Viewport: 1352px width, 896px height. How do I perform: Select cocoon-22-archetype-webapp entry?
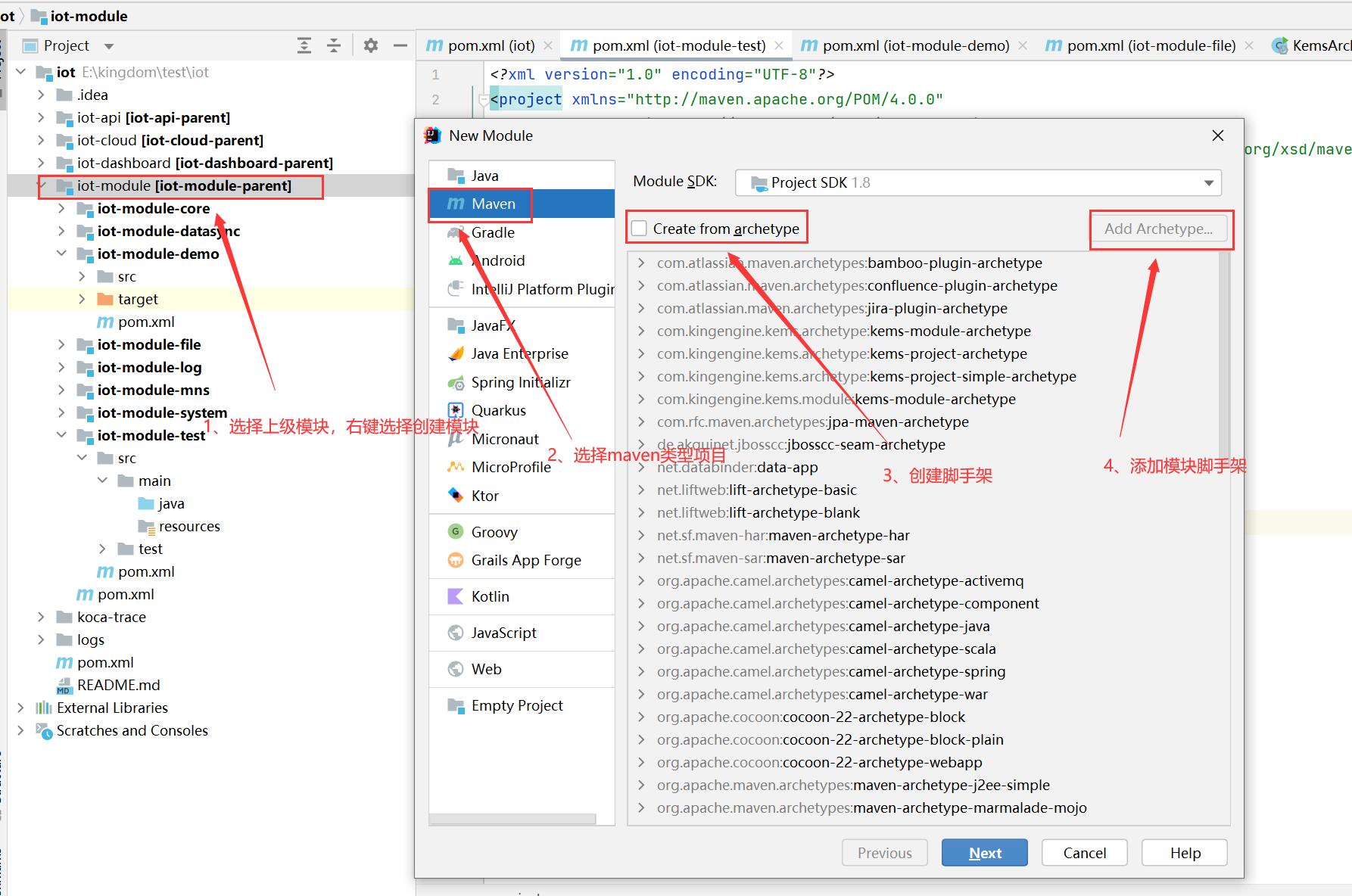819,762
